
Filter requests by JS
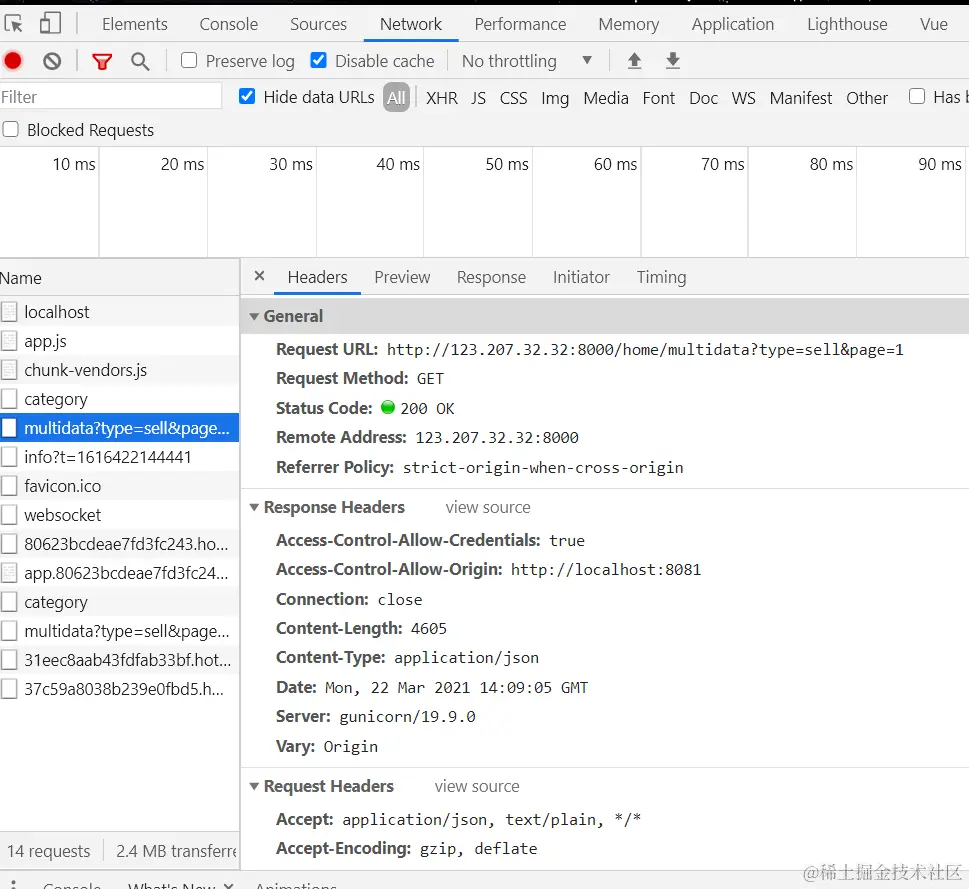tap(478, 98)
